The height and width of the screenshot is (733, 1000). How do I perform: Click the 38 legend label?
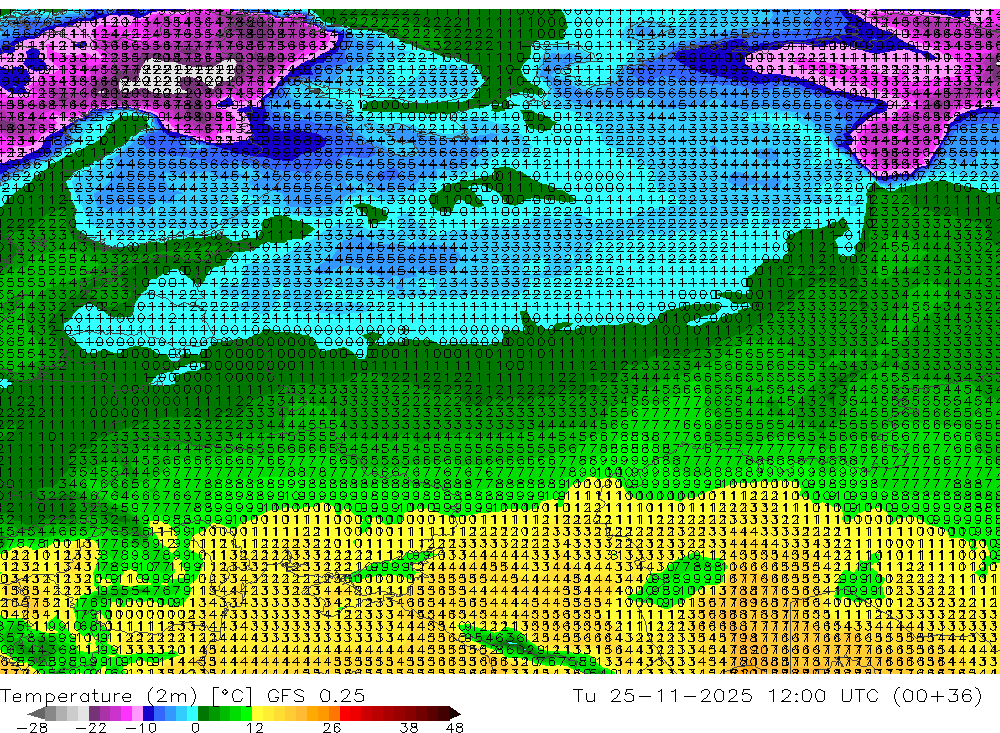[x=409, y=728]
